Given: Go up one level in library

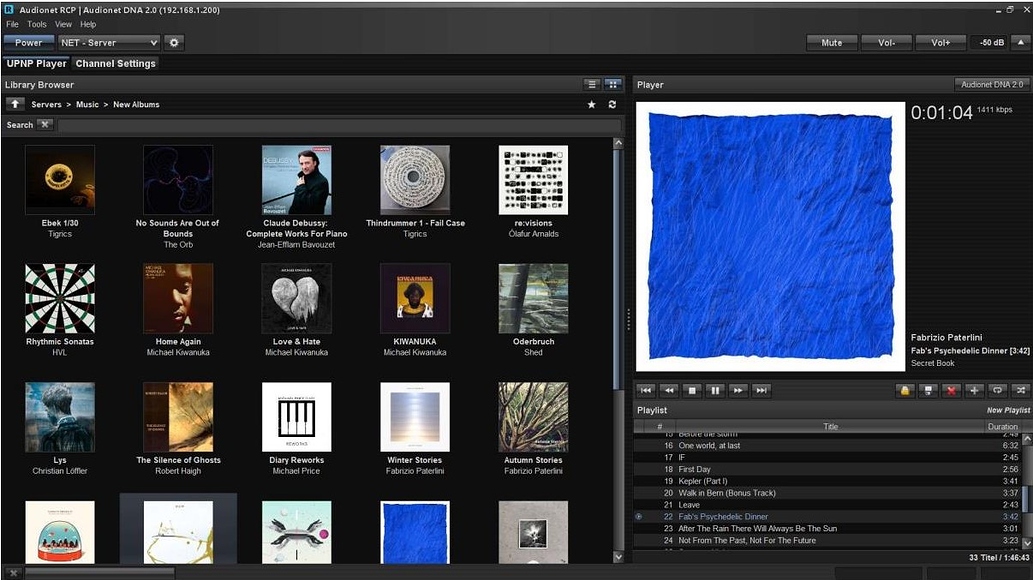Looking at the screenshot, I should pyautogui.click(x=14, y=104).
